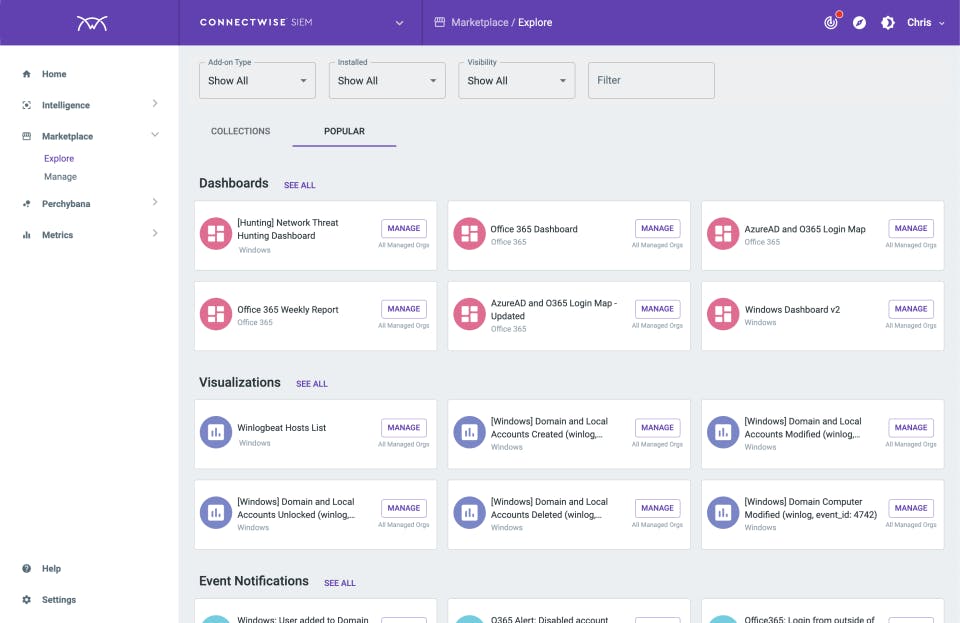
Task: Click Manage on Accounts Deleted visualization card
Action: click(x=658, y=508)
